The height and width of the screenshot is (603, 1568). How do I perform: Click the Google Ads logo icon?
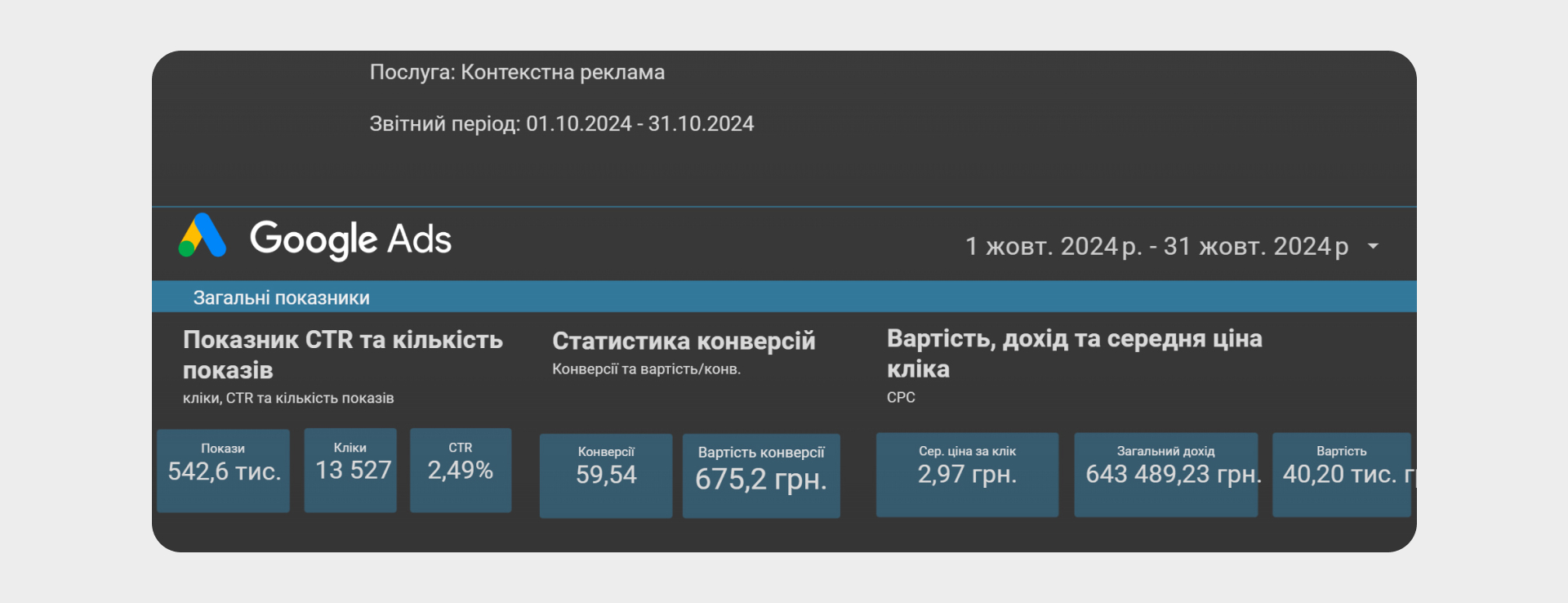[202, 235]
